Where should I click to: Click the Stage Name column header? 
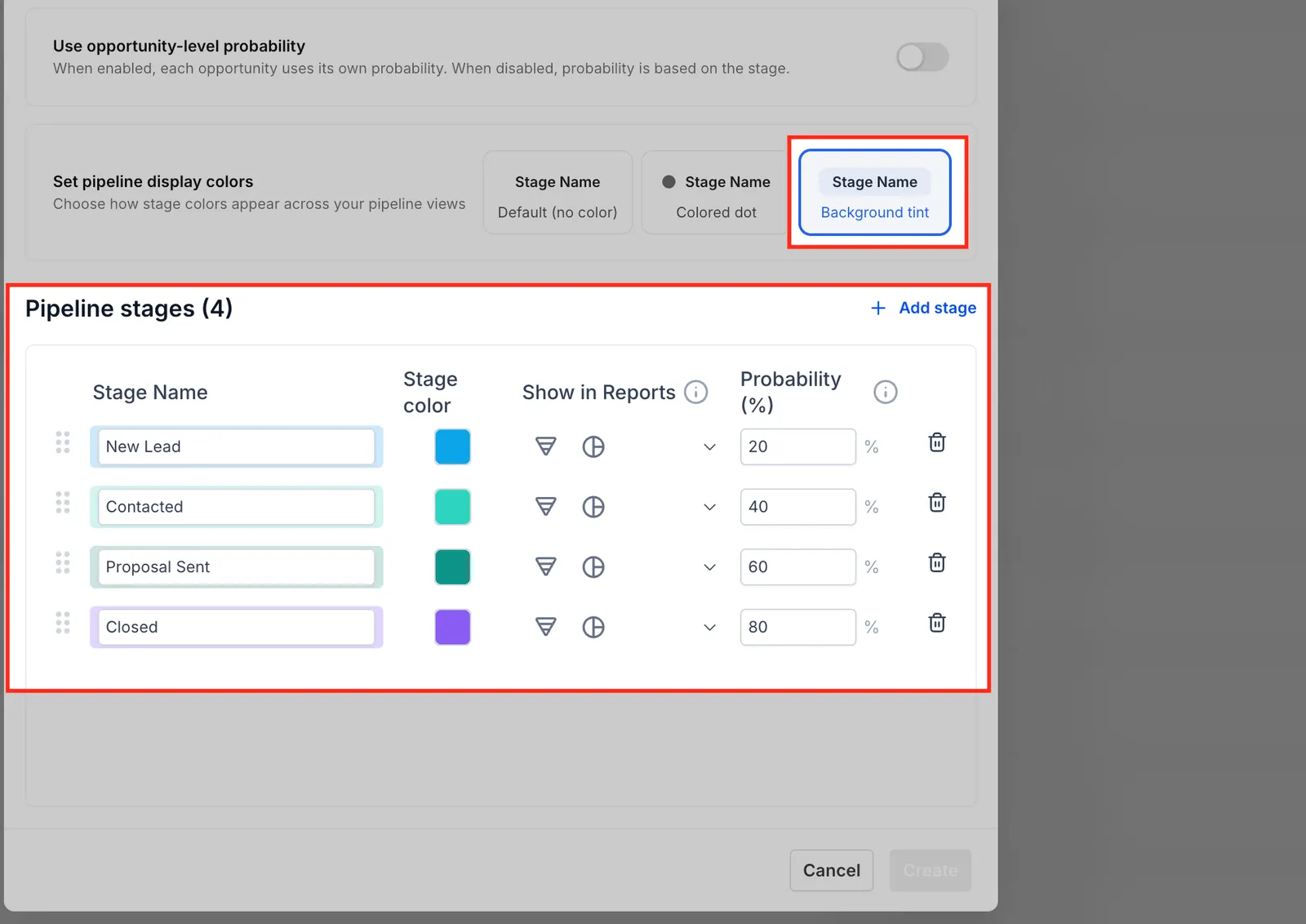pyautogui.click(x=150, y=393)
